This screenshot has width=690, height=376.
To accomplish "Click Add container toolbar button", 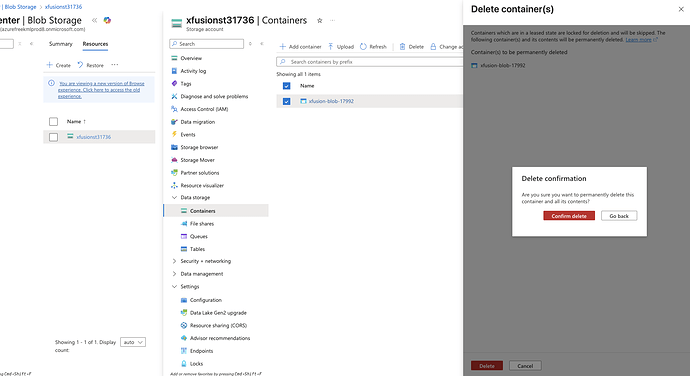I will pyautogui.click(x=301, y=47).
